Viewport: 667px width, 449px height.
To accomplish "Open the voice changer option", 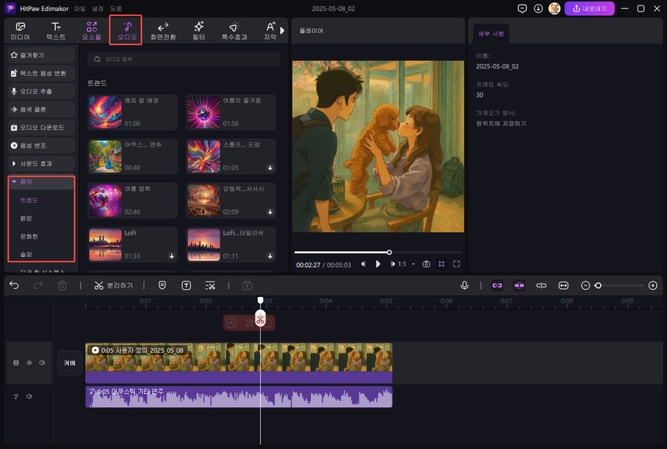I will click(x=41, y=145).
